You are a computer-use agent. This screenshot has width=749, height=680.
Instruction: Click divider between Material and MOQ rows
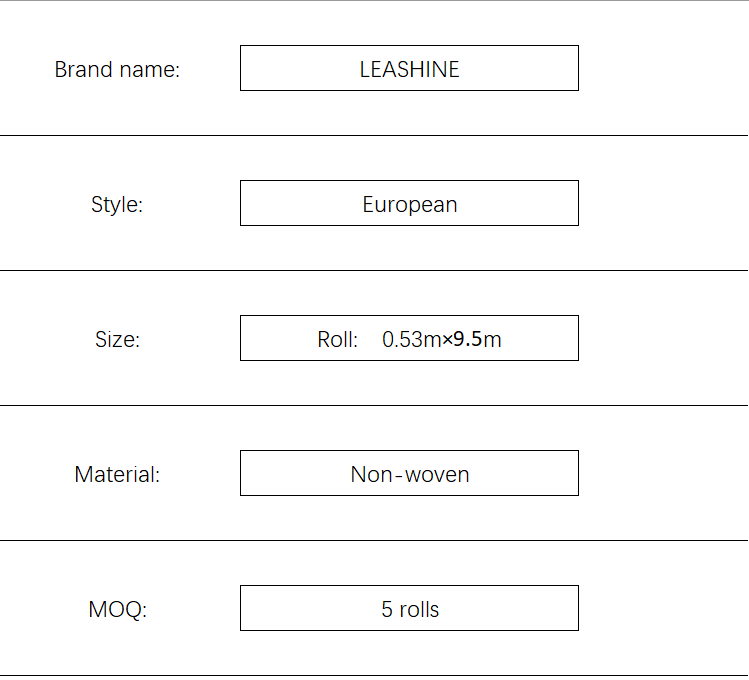374,541
